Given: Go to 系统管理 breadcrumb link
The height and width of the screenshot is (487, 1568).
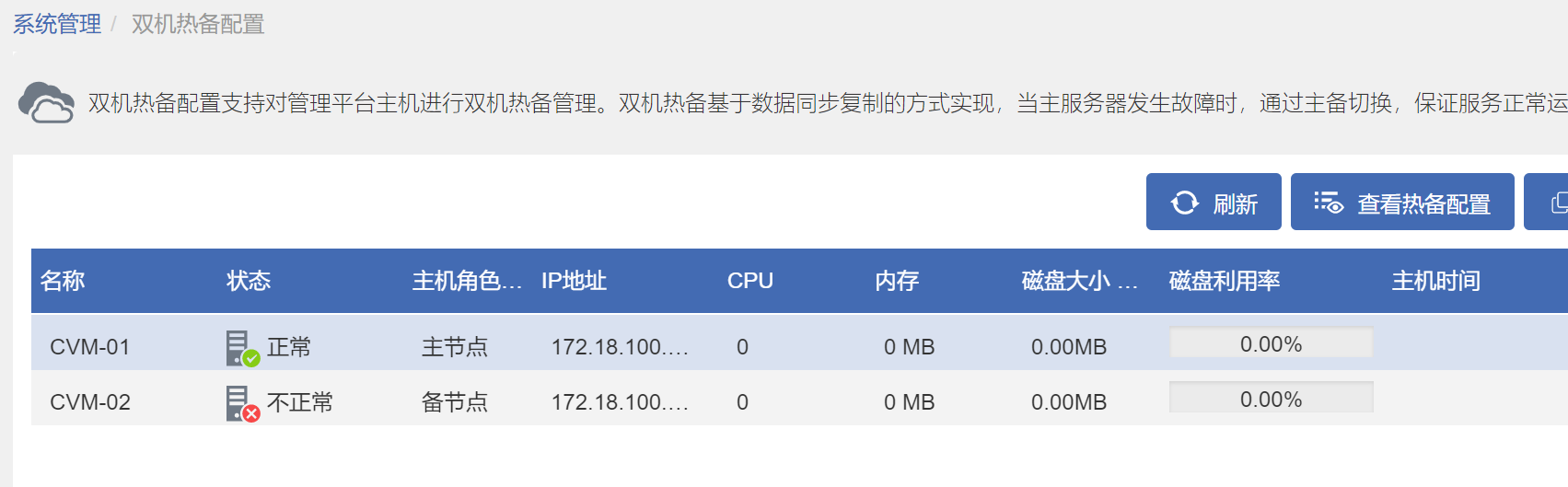Looking at the screenshot, I should point(57,24).
